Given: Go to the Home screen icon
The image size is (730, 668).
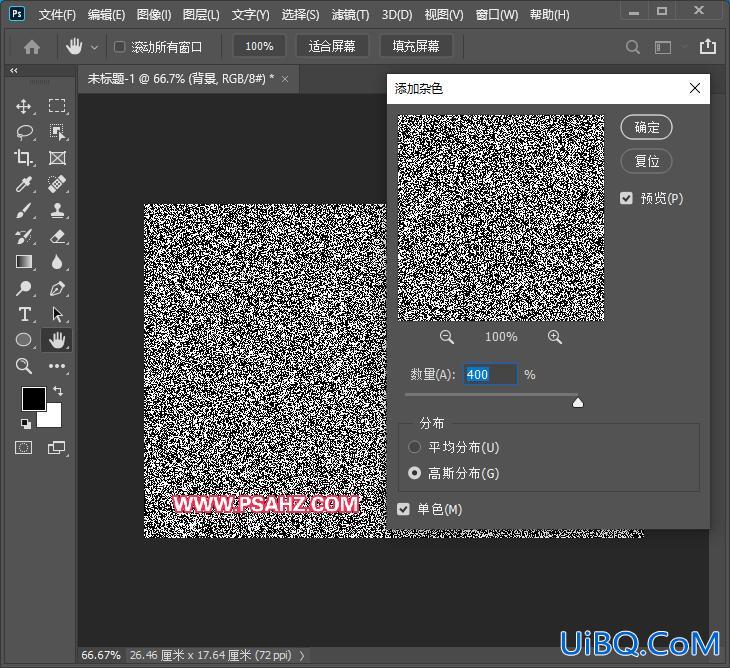Looking at the screenshot, I should click(x=32, y=47).
